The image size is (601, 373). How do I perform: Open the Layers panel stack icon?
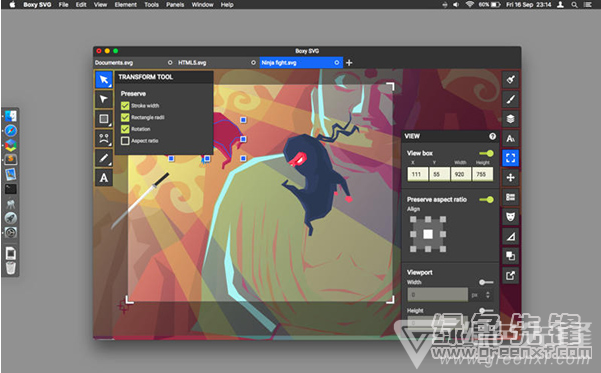(x=511, y=119)
